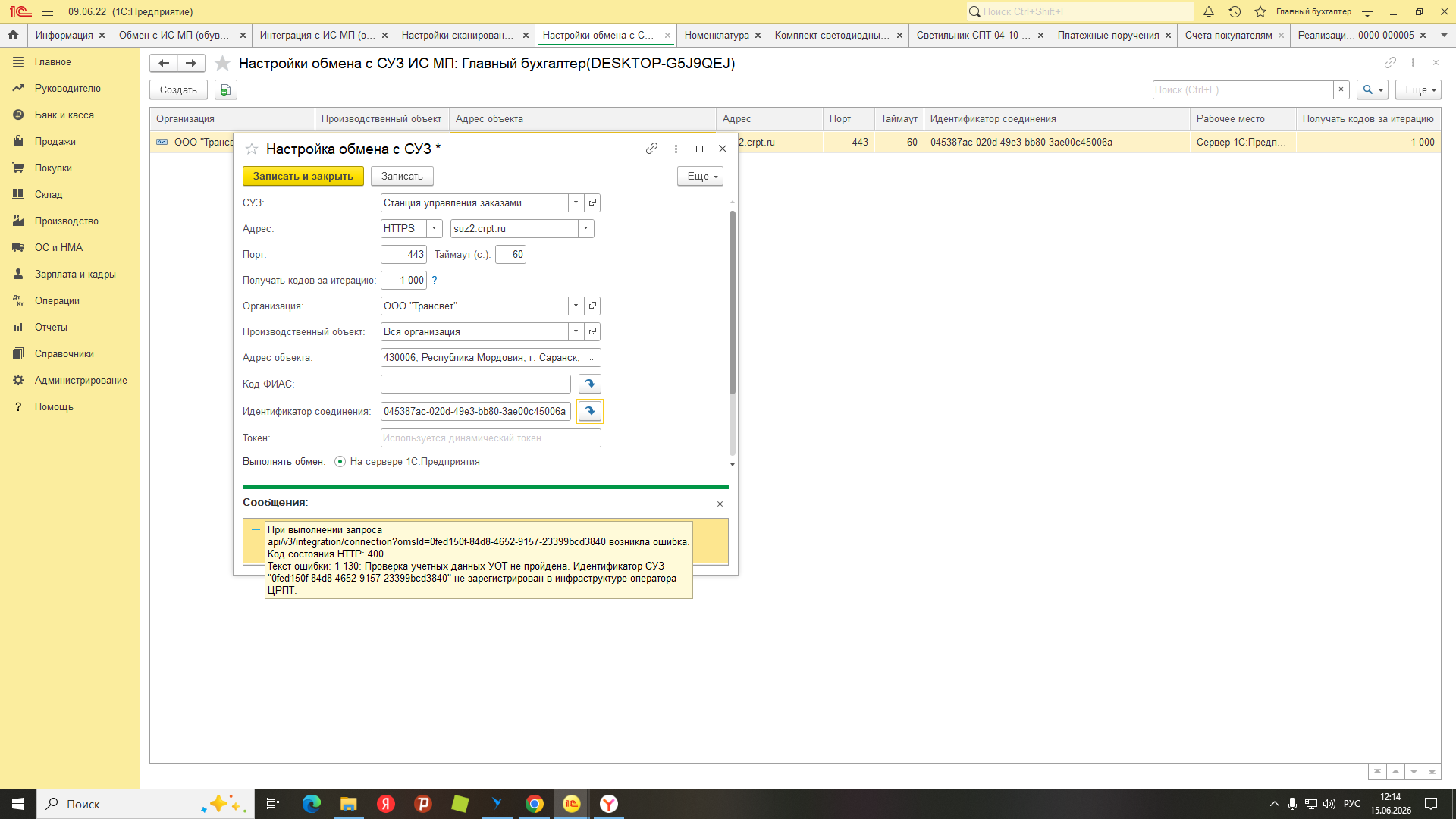This screenshot has height=819, width=1456.
Task: Click the green document icon next to Создать
Action: coord(225,89)
